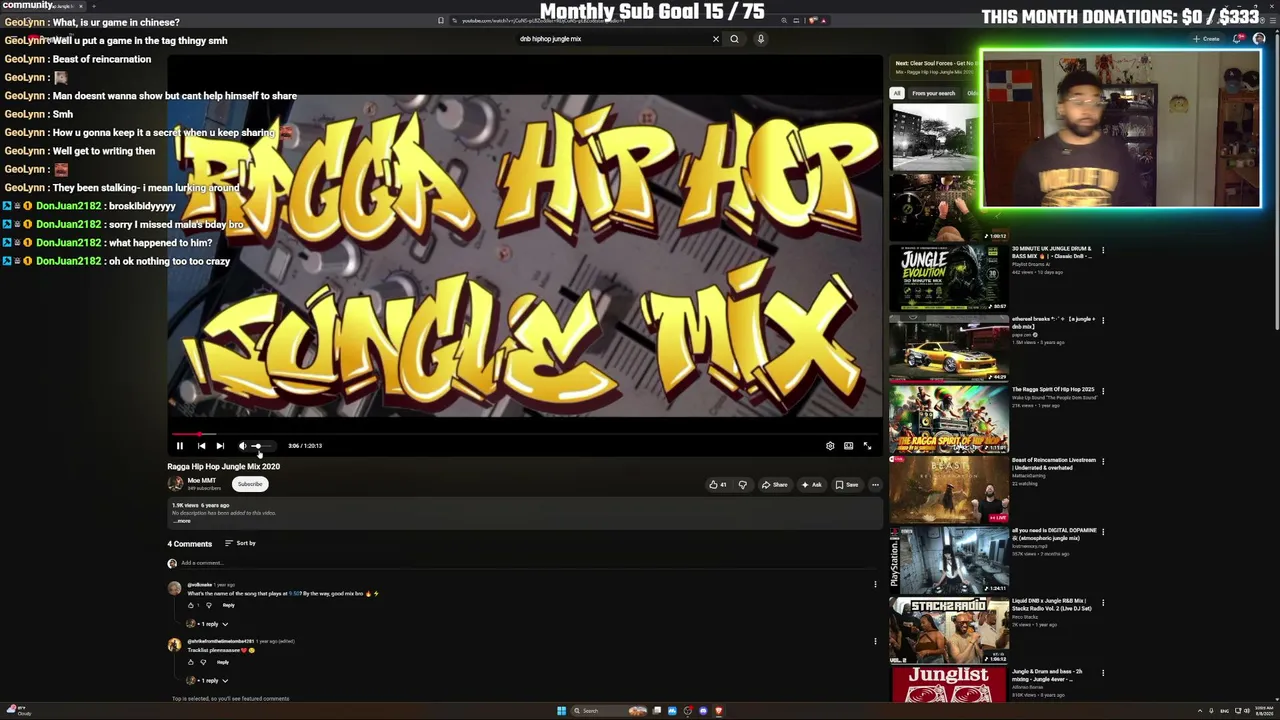Open the player settings gear

pos(830,446)
